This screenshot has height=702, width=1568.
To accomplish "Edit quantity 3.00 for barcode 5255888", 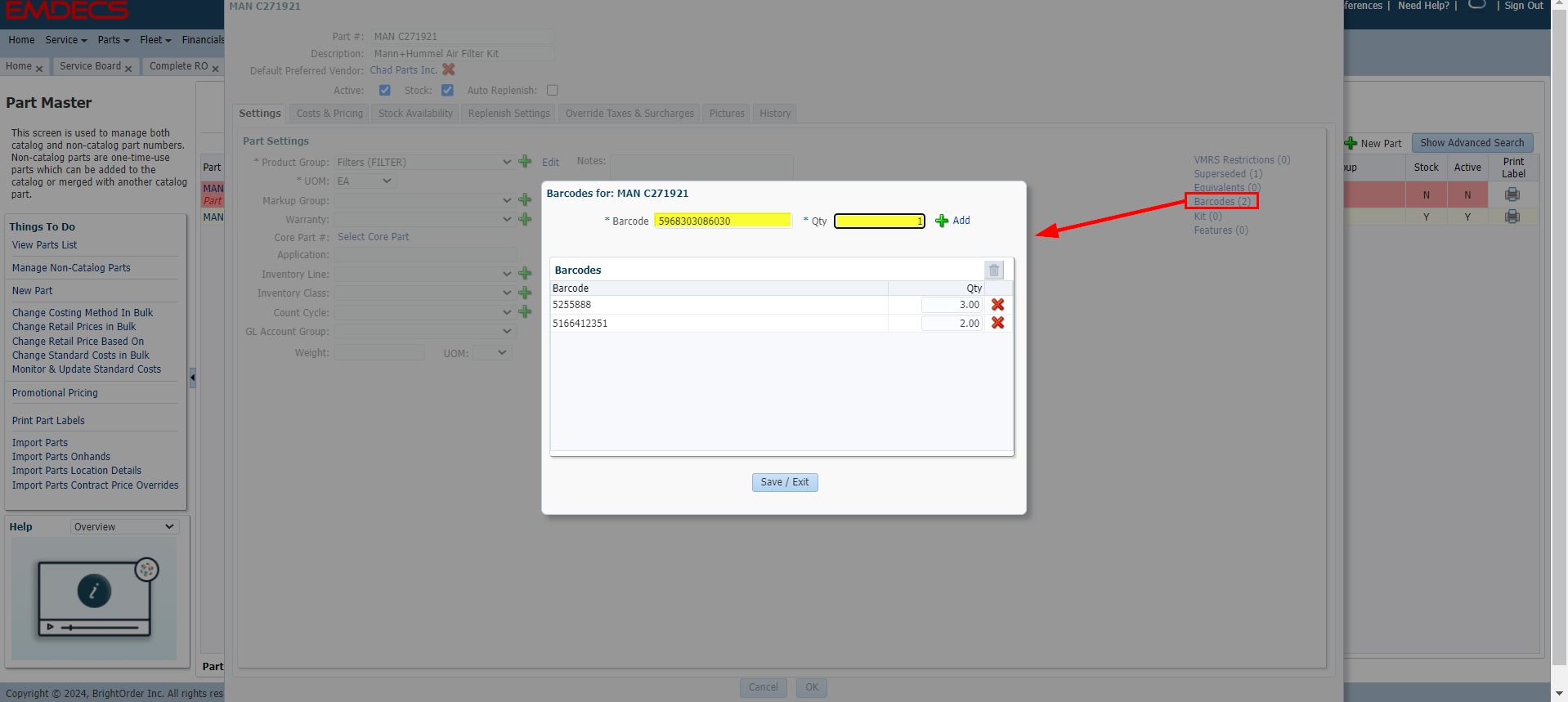I will 952,305.
